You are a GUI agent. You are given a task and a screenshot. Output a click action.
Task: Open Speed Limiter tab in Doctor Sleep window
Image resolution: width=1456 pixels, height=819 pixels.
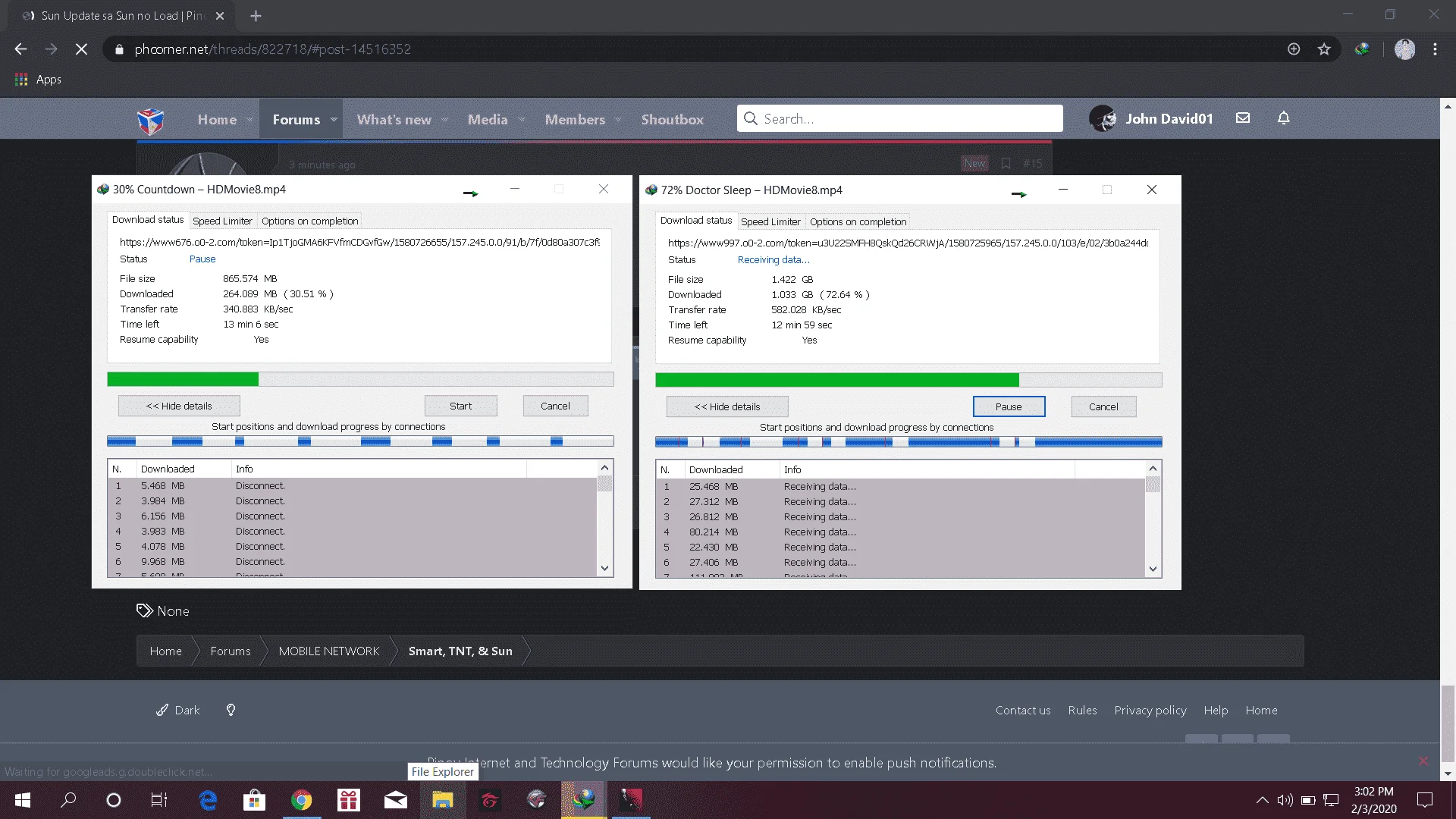770,221
